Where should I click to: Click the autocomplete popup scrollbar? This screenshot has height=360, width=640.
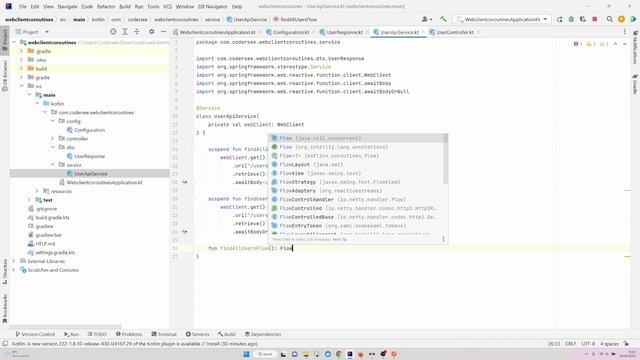pos(445,159)
